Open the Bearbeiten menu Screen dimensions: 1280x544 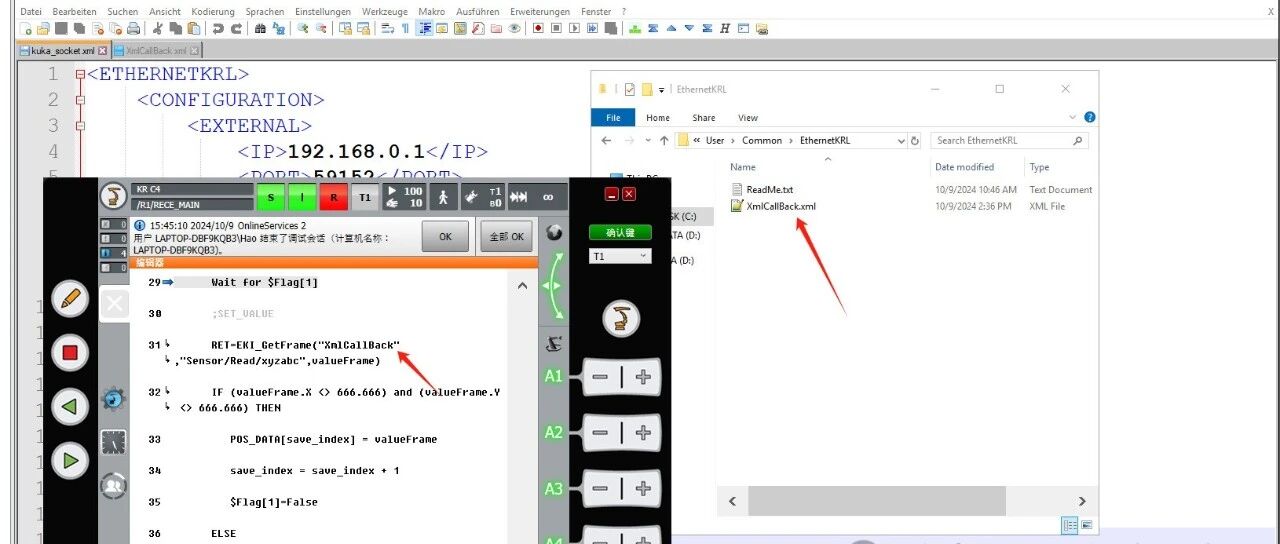(x=75, y=10)
